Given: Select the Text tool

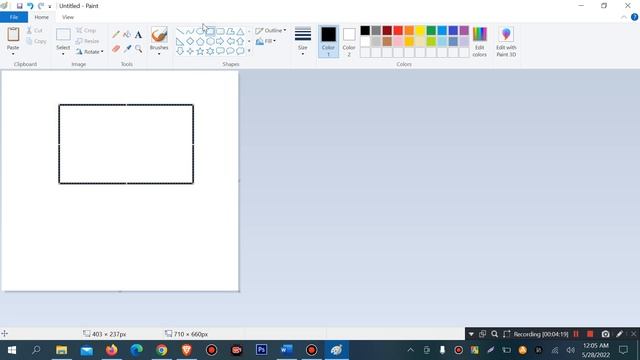Looking at the screenshot, I should click(x=138, y=35).
